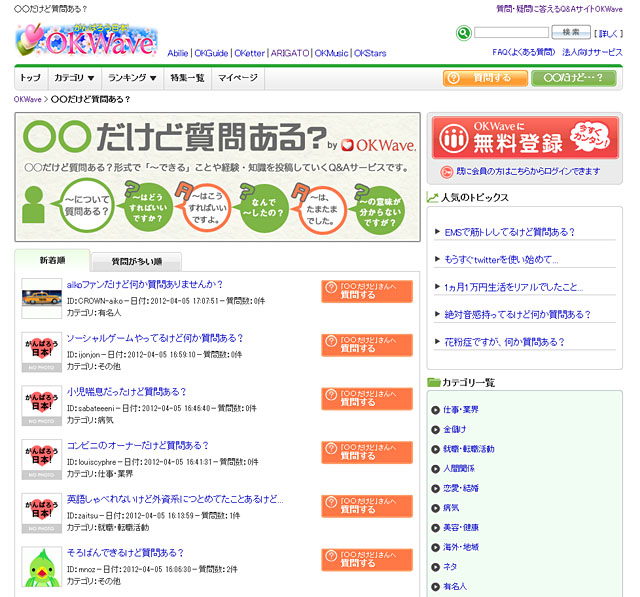Open the ソーシャルゲームやってるけど question title
640x597 pixels.
155,338
